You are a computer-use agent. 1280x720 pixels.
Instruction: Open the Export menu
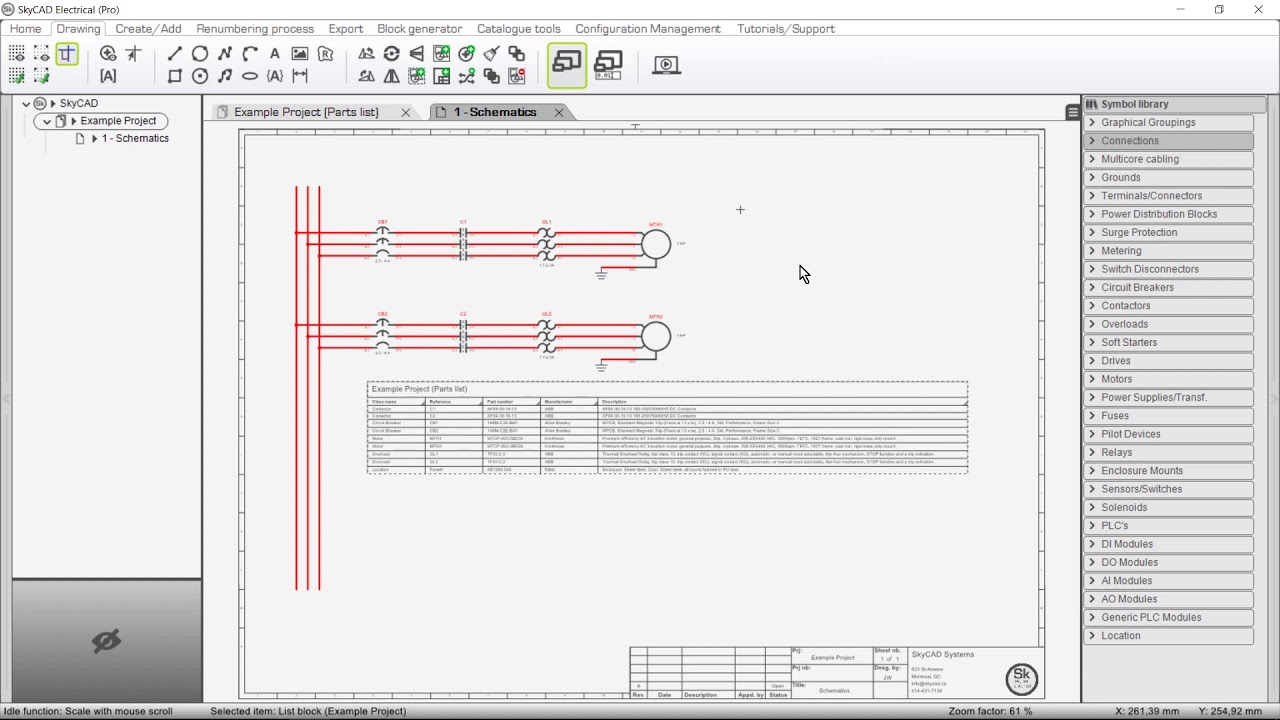[x=345, y=29]
